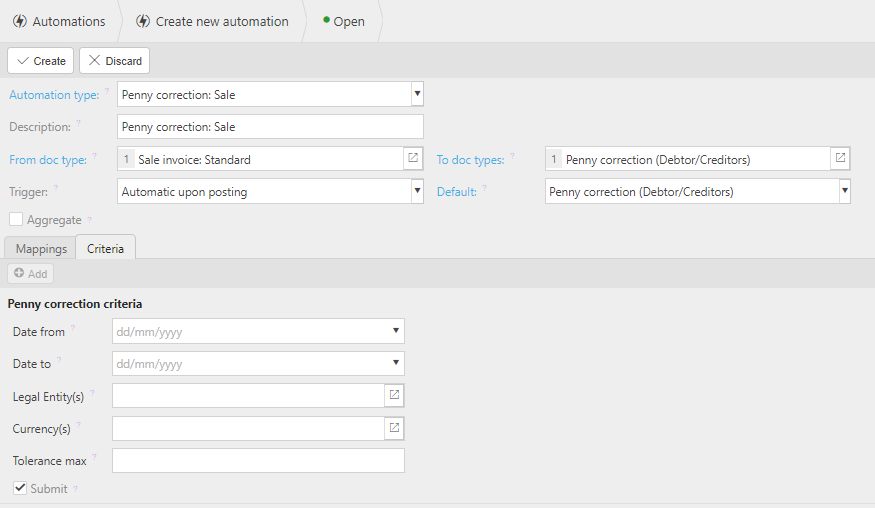Open the Date from date picker
875x508 pixels.
[x=396, y=331]
